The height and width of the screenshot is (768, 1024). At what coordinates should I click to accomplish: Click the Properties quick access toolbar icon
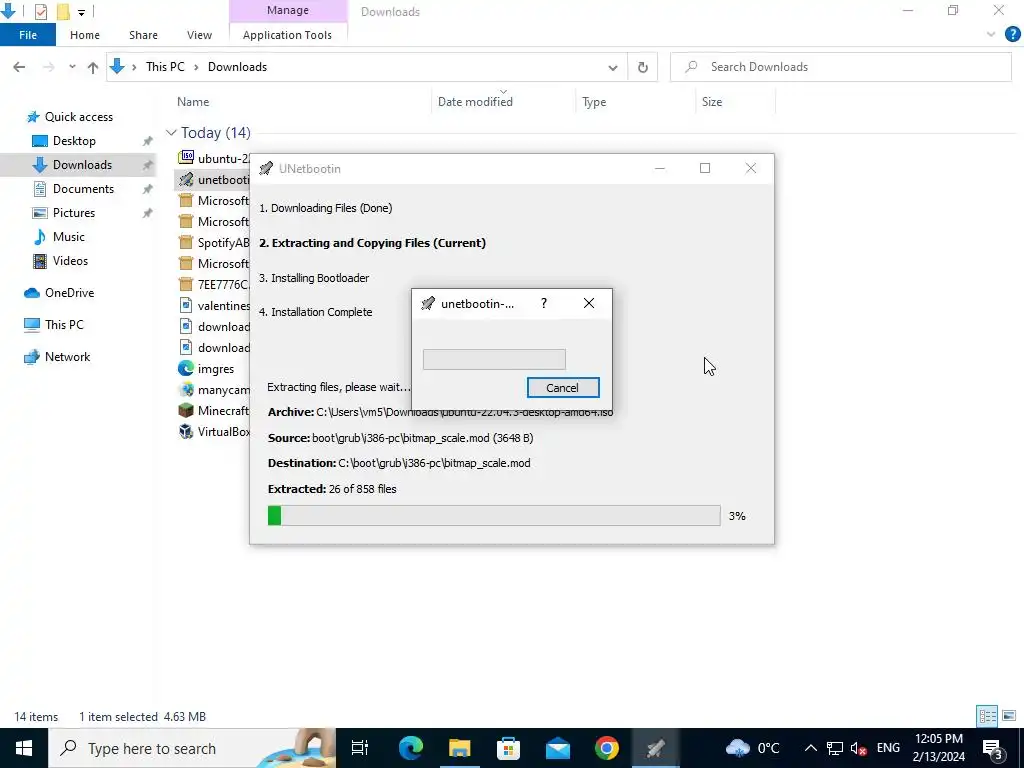pos(40,11)
